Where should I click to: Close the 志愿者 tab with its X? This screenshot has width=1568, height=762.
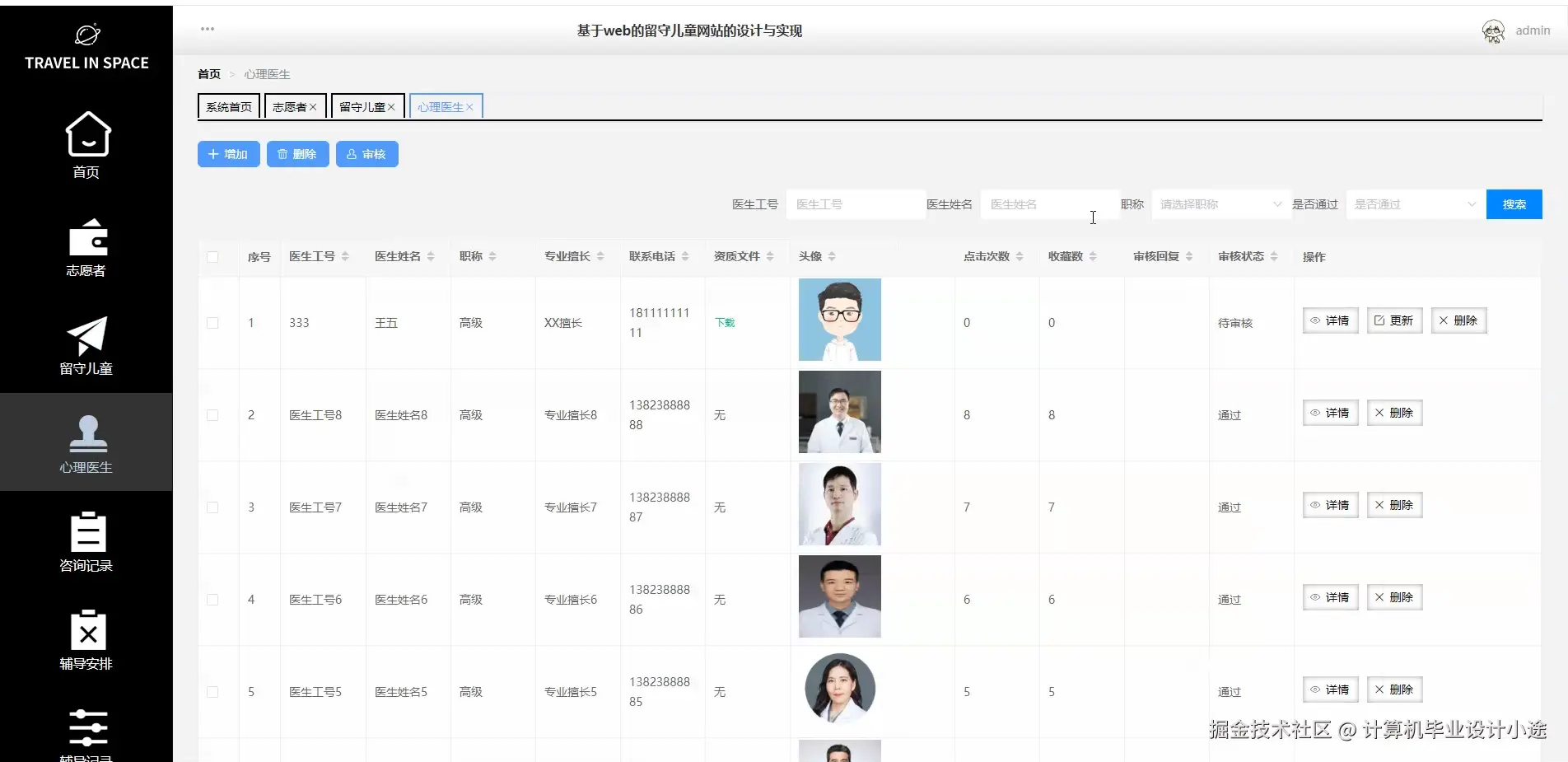(x=313, y=107)
